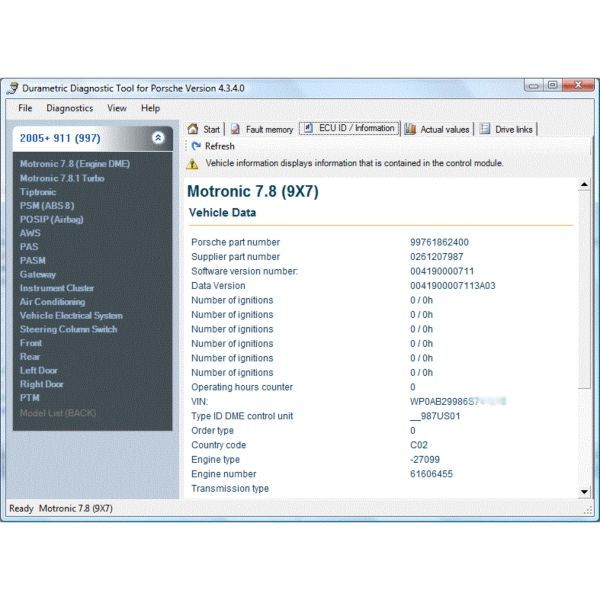Open the Diagnostics menu
The width and height of the screenshot is (600, 600).
coord(69,108)
